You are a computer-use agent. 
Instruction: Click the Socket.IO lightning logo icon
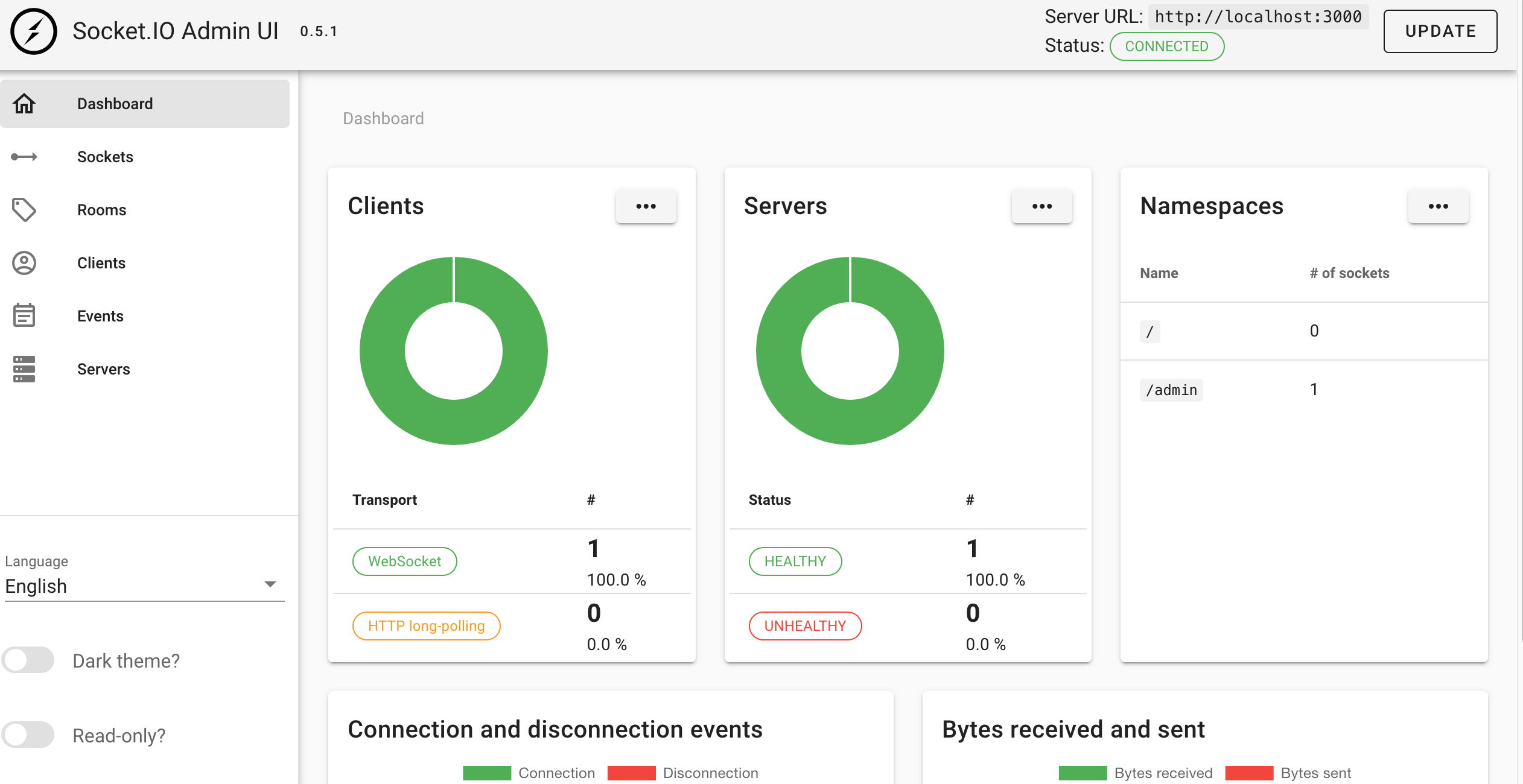coord(34,31)
